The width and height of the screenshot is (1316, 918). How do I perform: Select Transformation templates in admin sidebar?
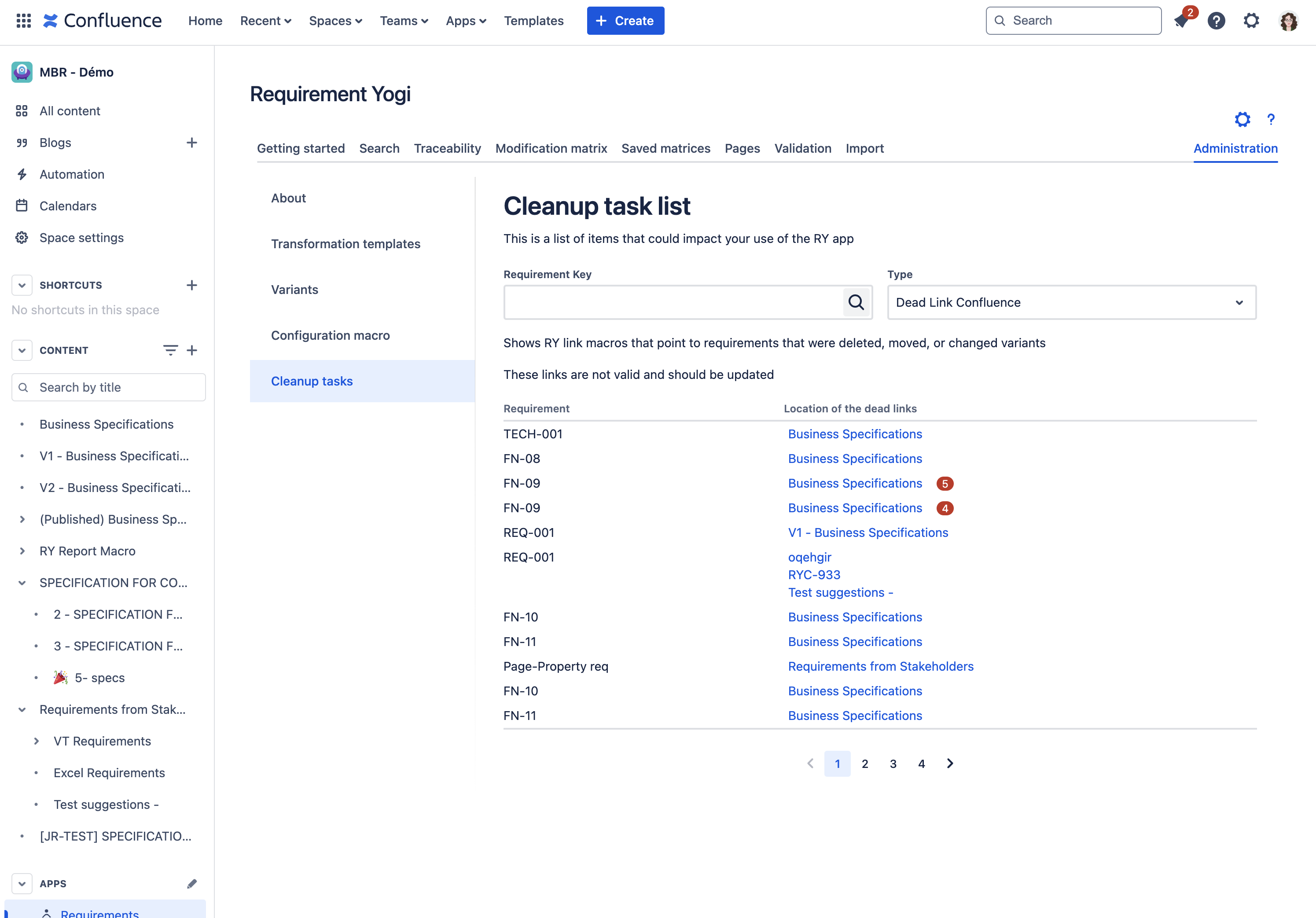click(x=346, y=243)
